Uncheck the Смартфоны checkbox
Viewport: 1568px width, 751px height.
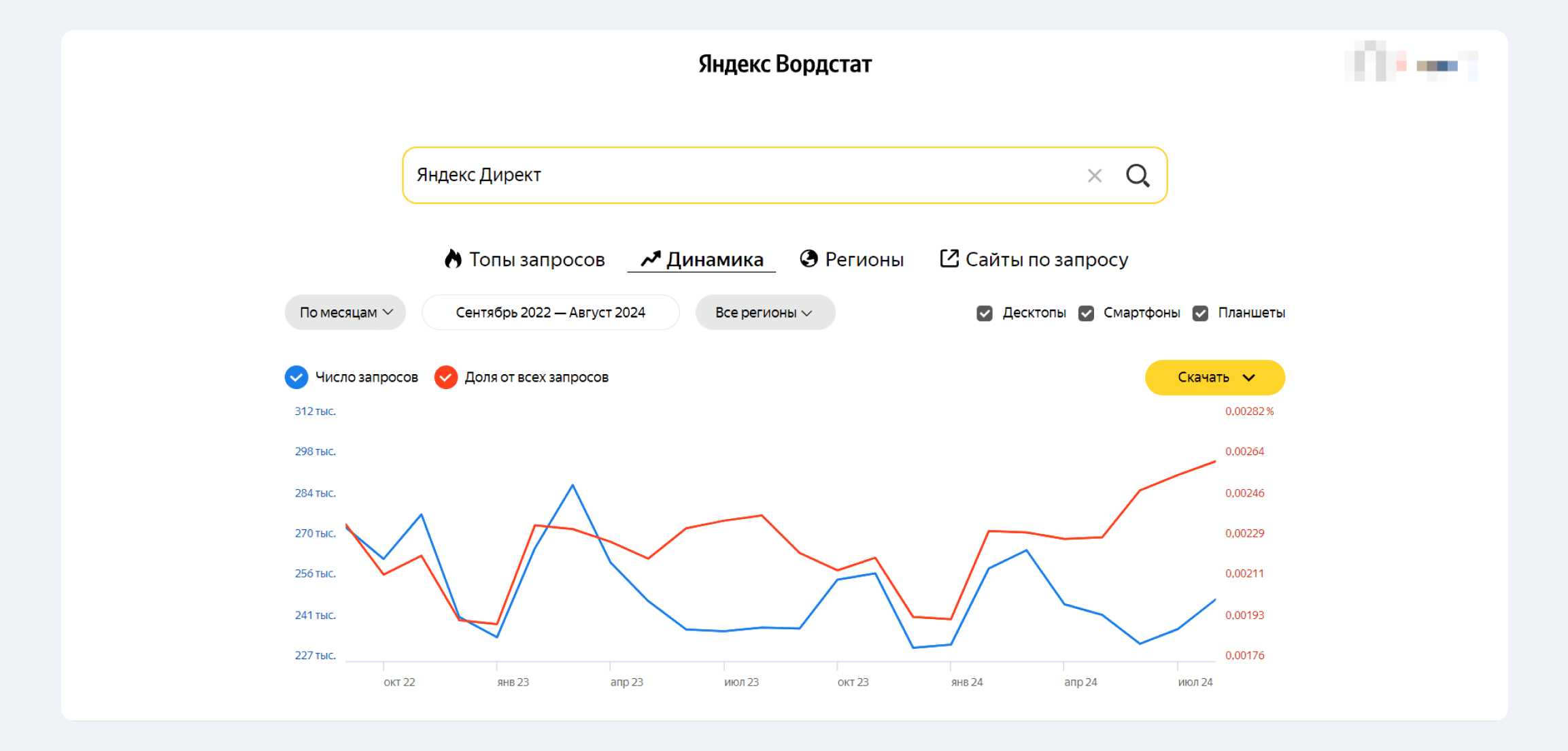click(1086, 313)
